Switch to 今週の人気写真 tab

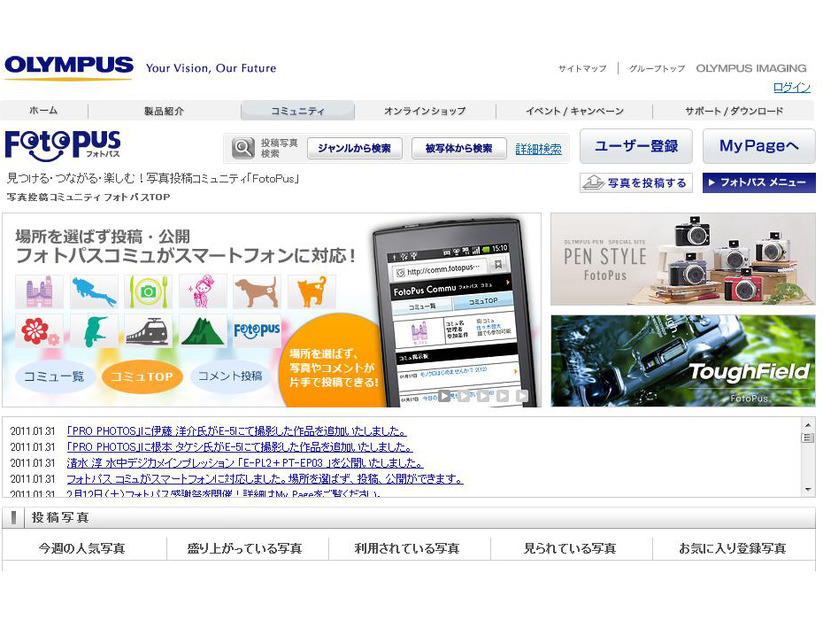coord(82,549)
